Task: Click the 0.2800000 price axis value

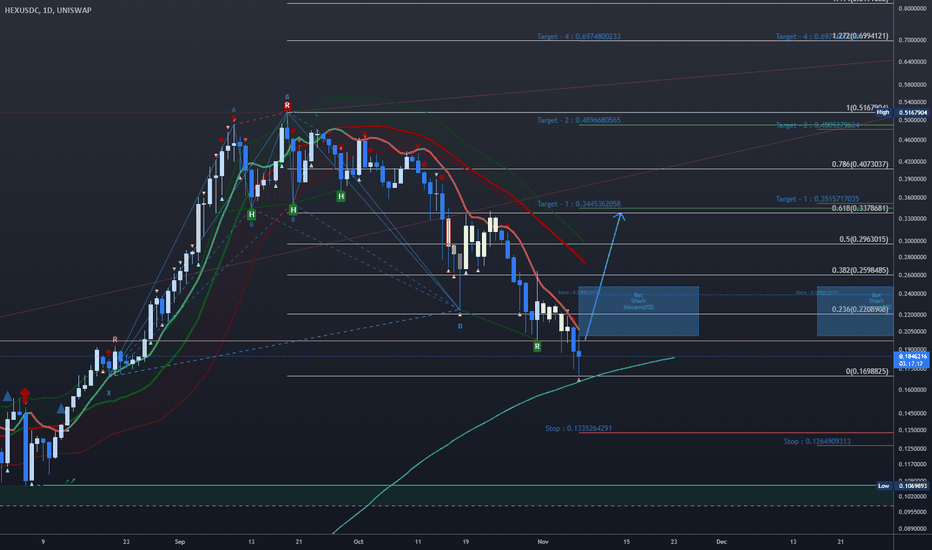Action: tap(912, 257)
